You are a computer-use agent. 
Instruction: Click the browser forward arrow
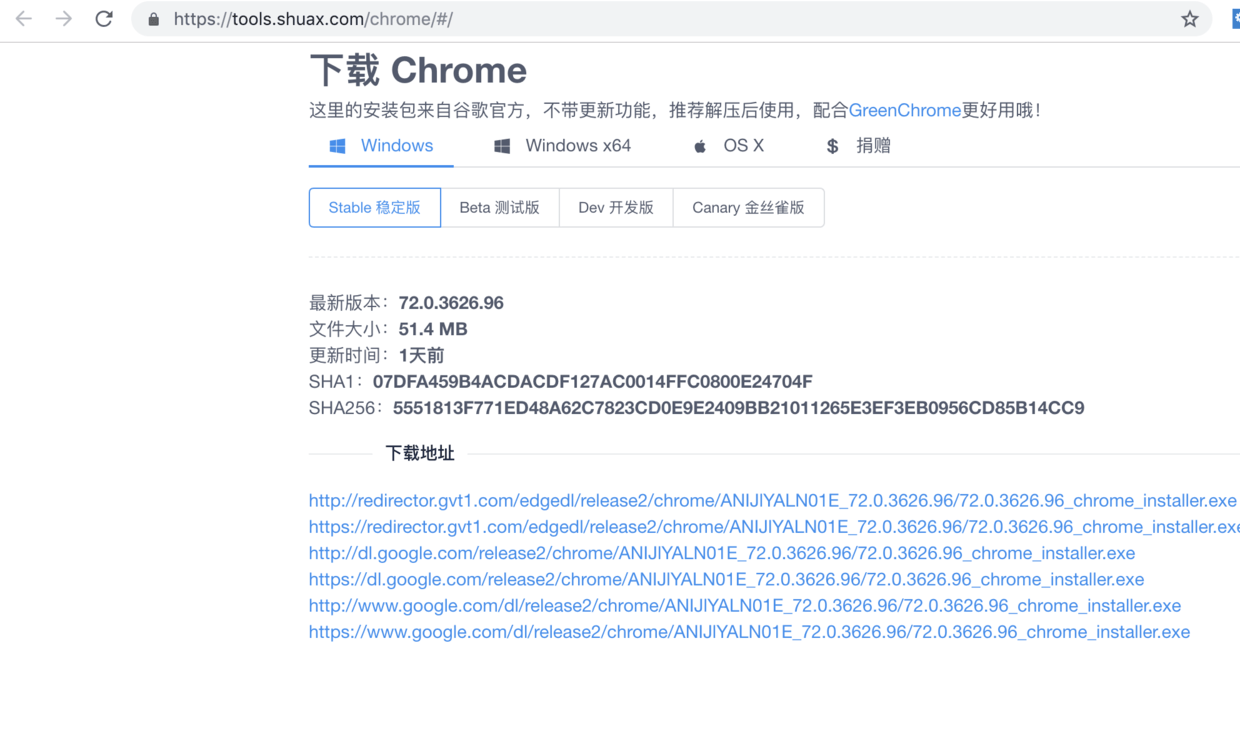coord(64,19)
